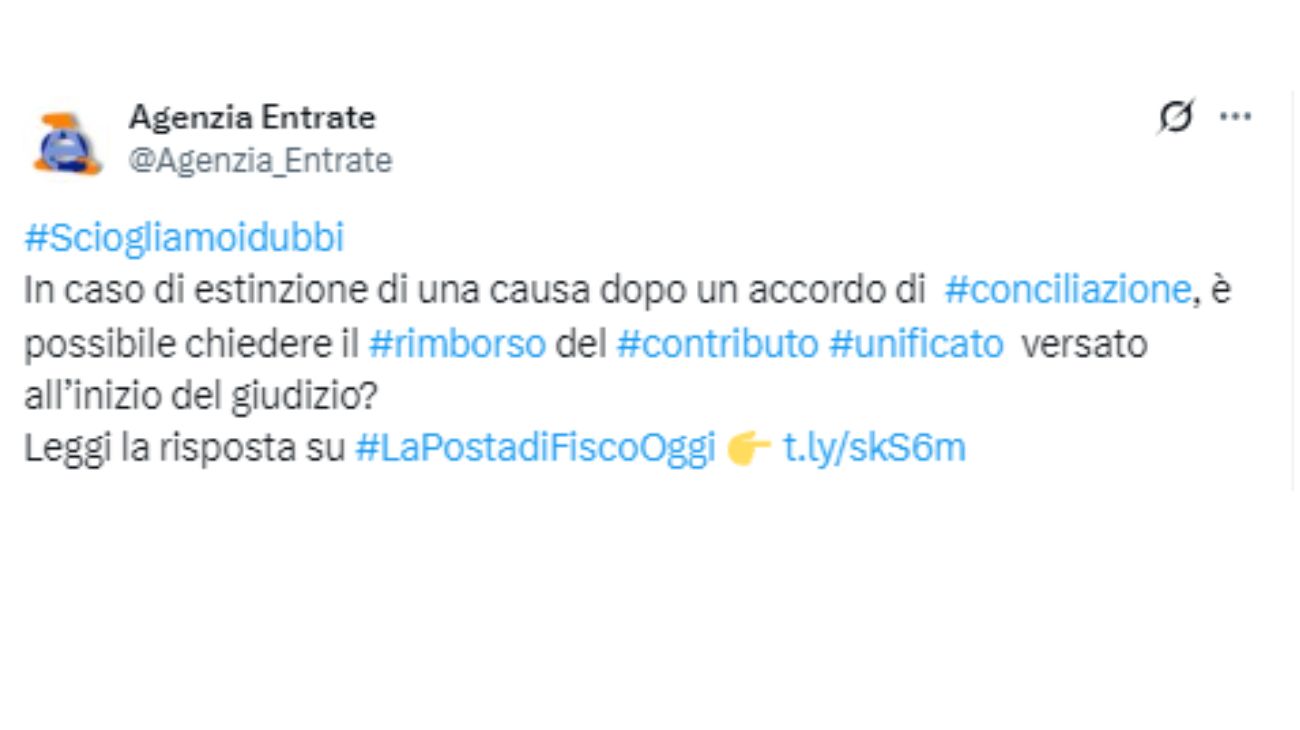Open the #contributo hashtag
This screenshot has height=730, width=1300.
coord(718,344)
